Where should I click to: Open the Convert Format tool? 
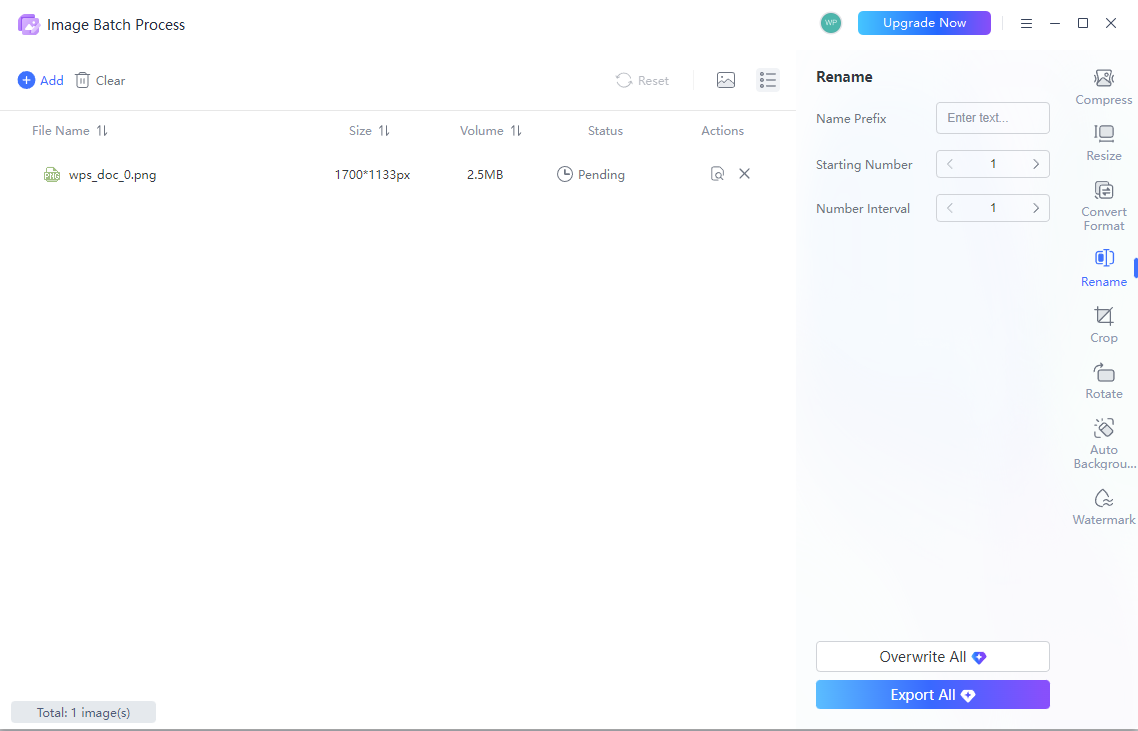tap(1103, 206)
